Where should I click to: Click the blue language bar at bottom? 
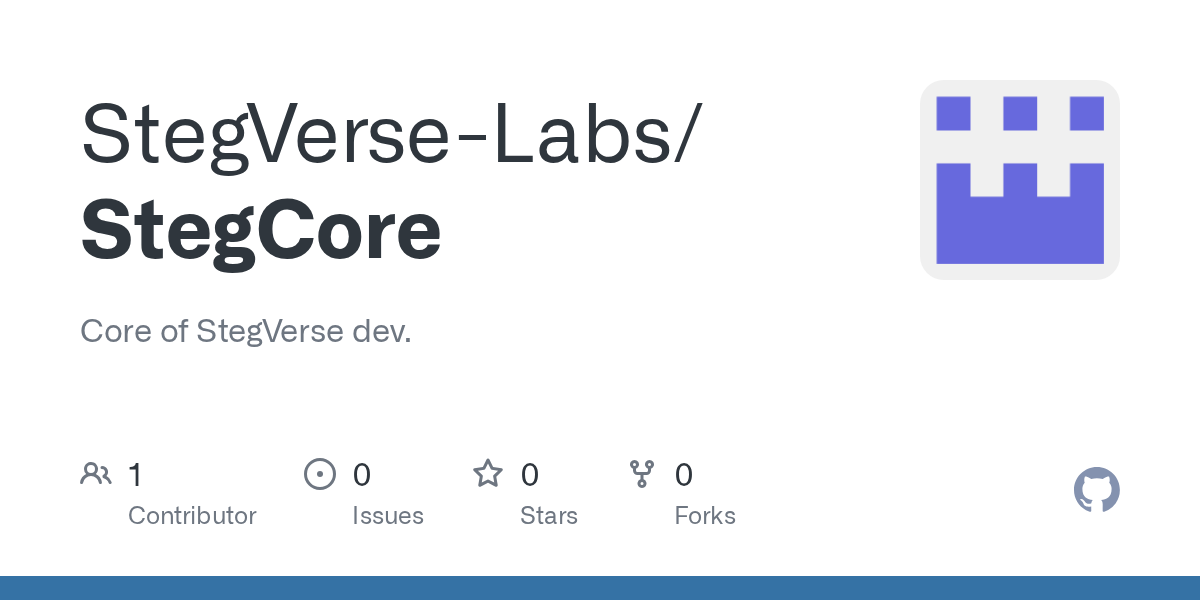[600, 588]
